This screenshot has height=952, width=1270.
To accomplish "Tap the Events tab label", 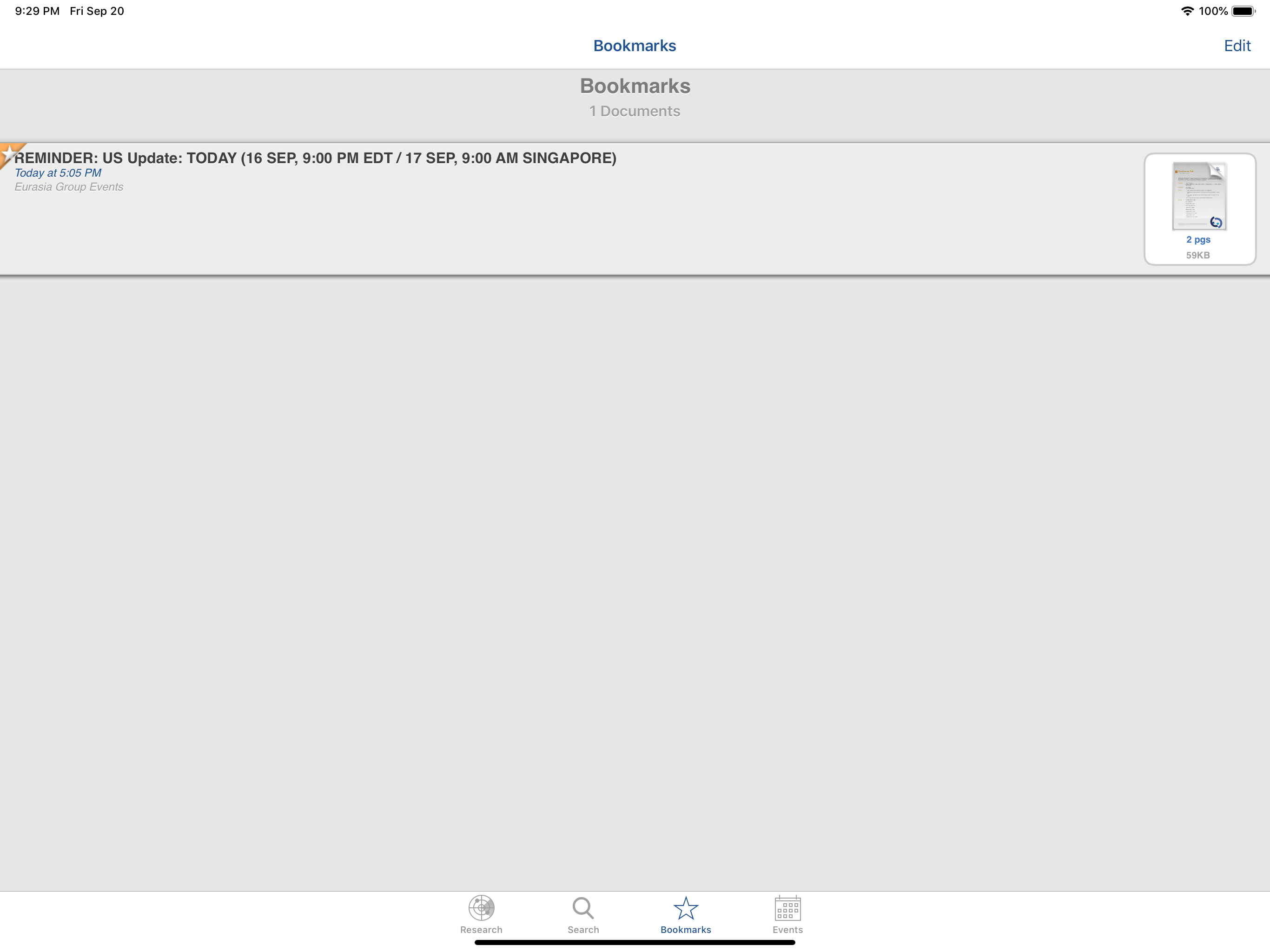I will (x=787, y=930).
